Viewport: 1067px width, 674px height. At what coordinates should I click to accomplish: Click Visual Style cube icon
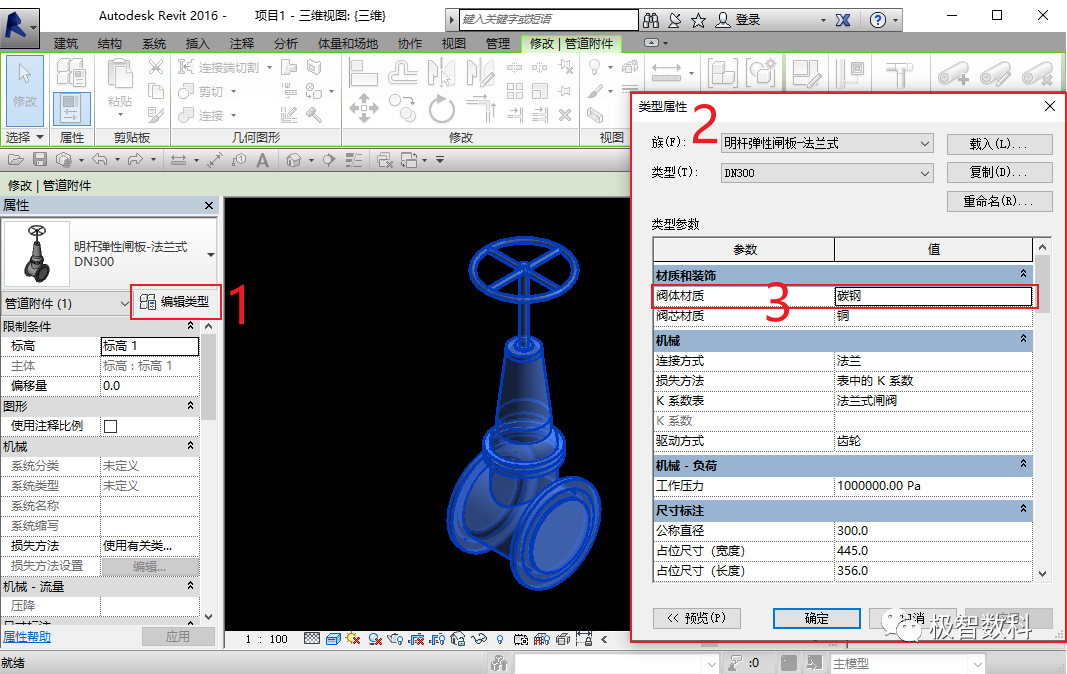click(333, 639)
